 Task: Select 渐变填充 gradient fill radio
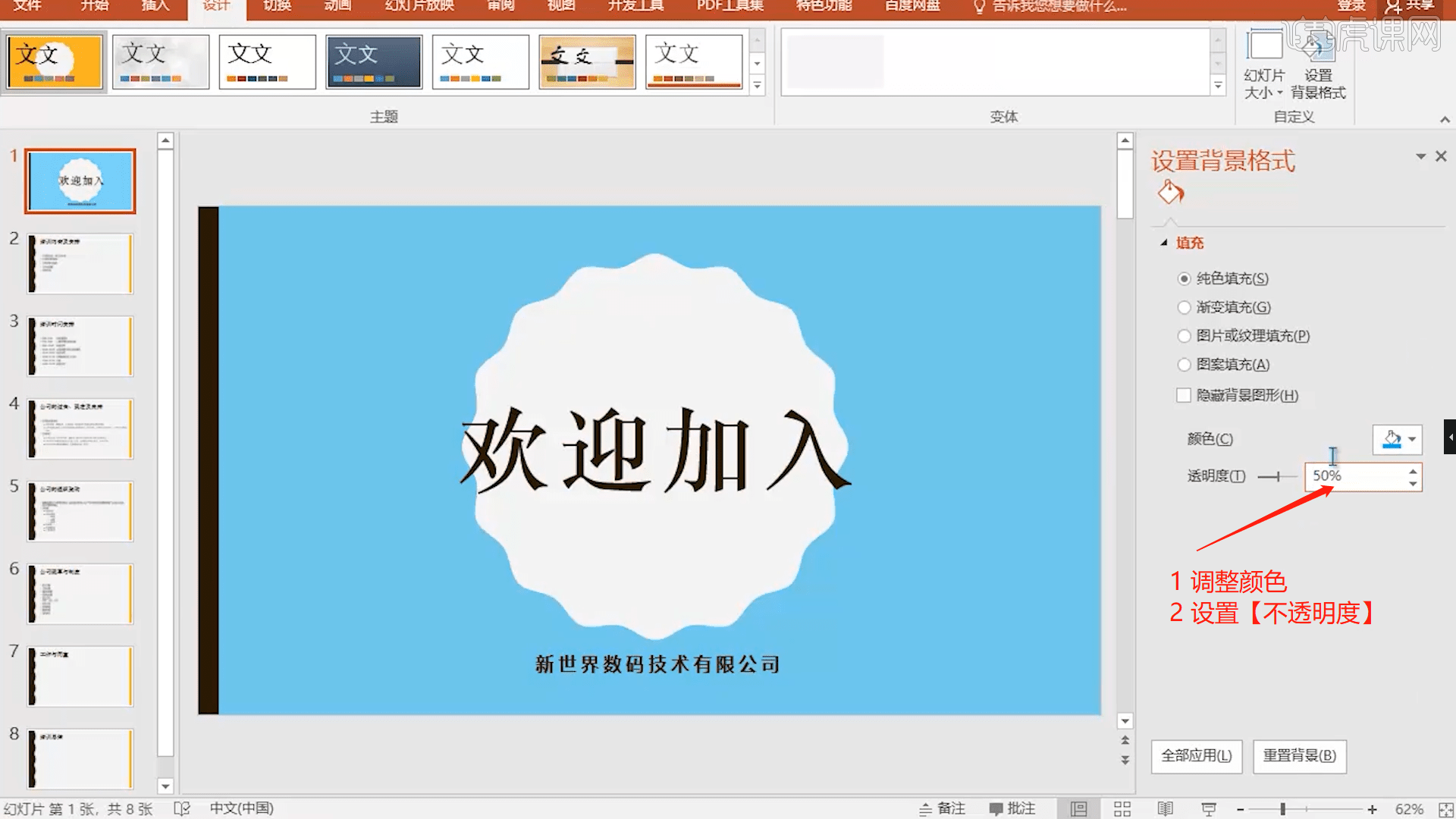(1185, 307)
